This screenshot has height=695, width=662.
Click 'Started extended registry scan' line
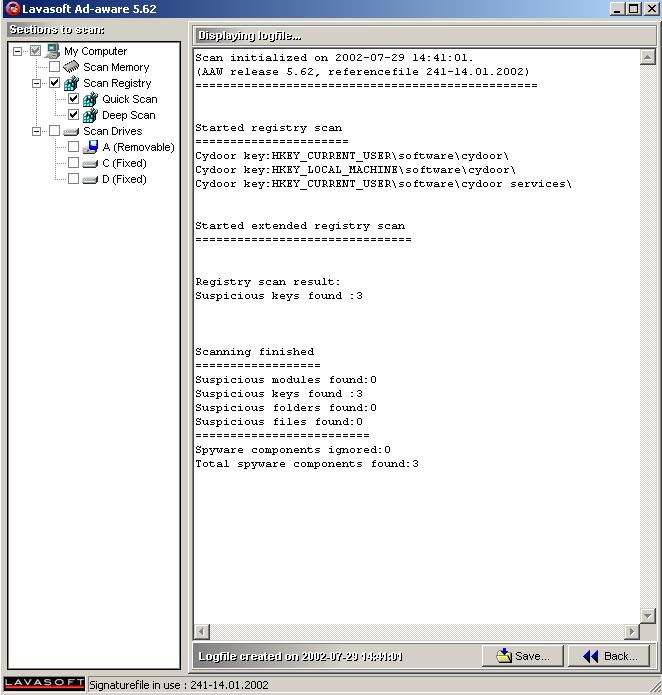(x=300, y=226)
